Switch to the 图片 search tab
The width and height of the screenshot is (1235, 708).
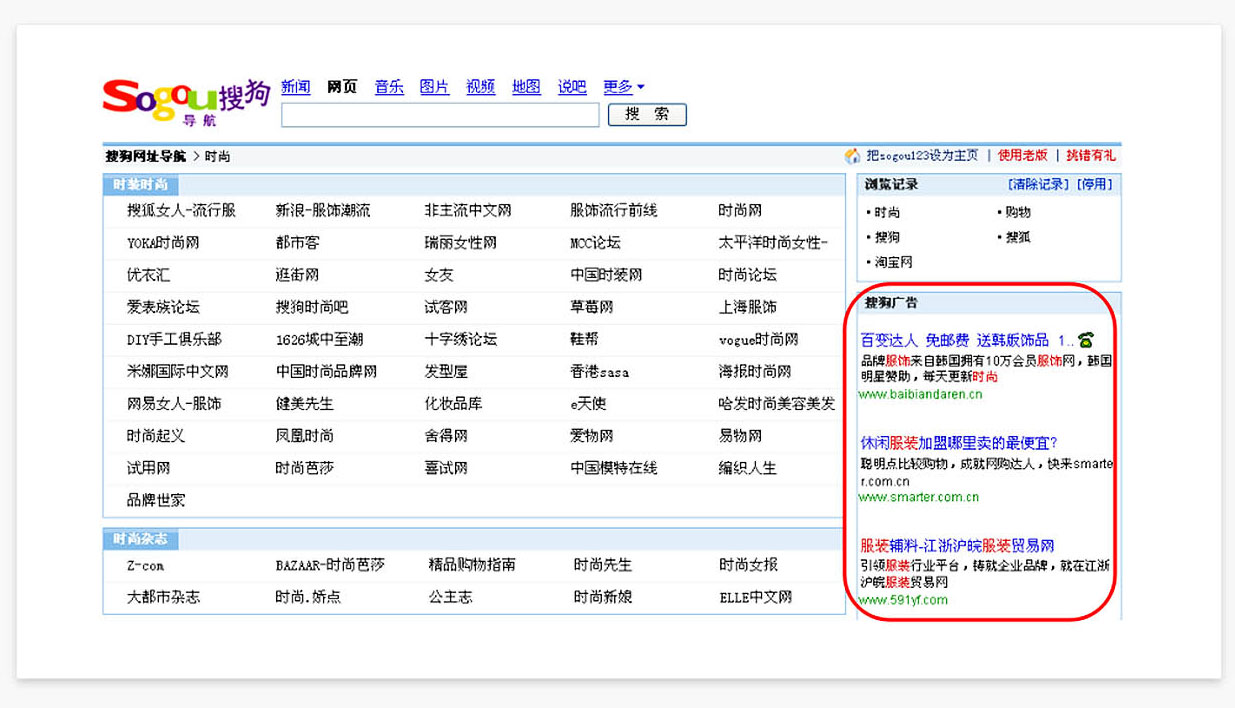pyautogui.click(x=435, y=87)
